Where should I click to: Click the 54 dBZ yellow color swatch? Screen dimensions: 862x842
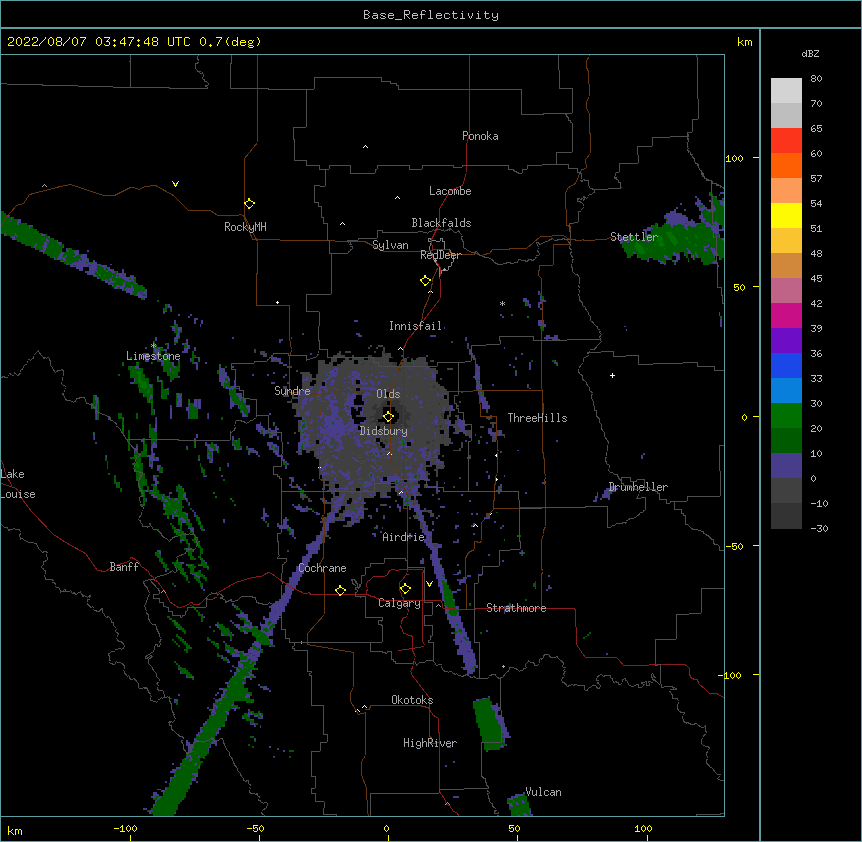click(786, 215)
